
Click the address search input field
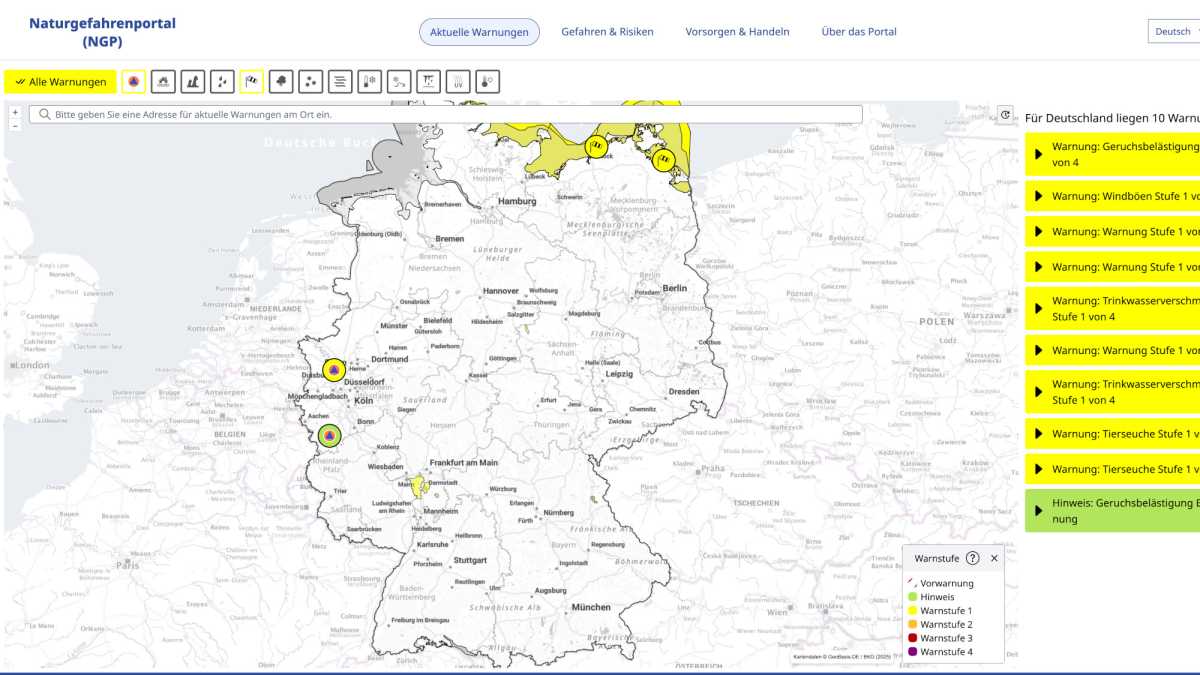click(450, 113)
